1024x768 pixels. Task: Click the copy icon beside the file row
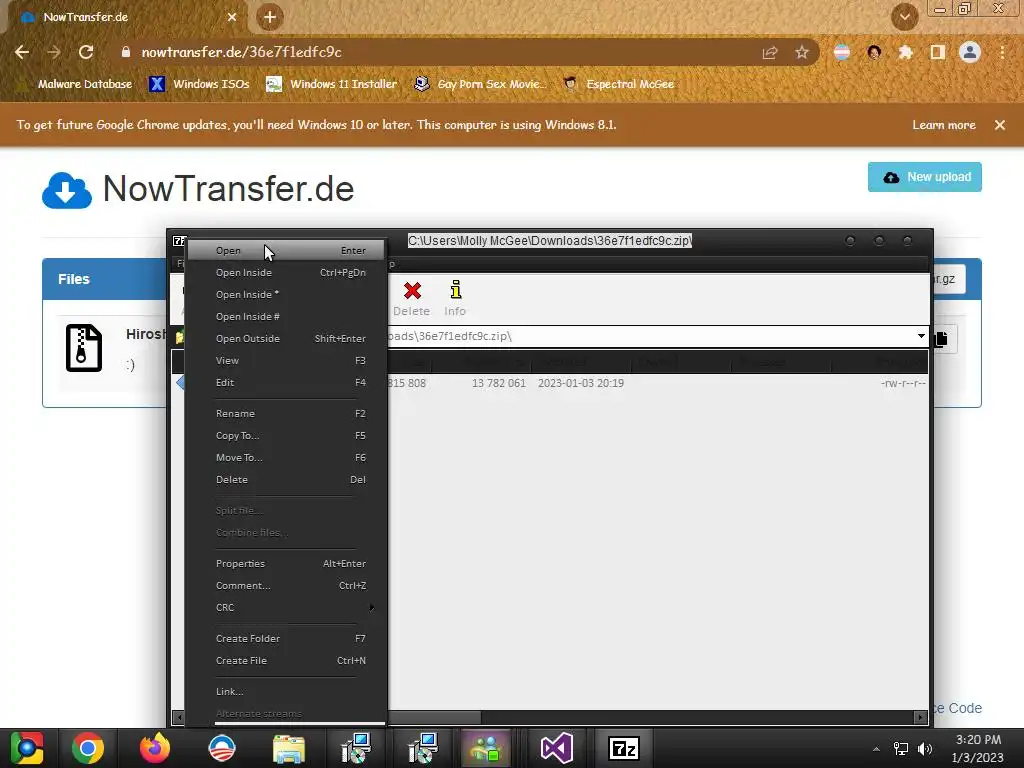[x=942, y=339]
